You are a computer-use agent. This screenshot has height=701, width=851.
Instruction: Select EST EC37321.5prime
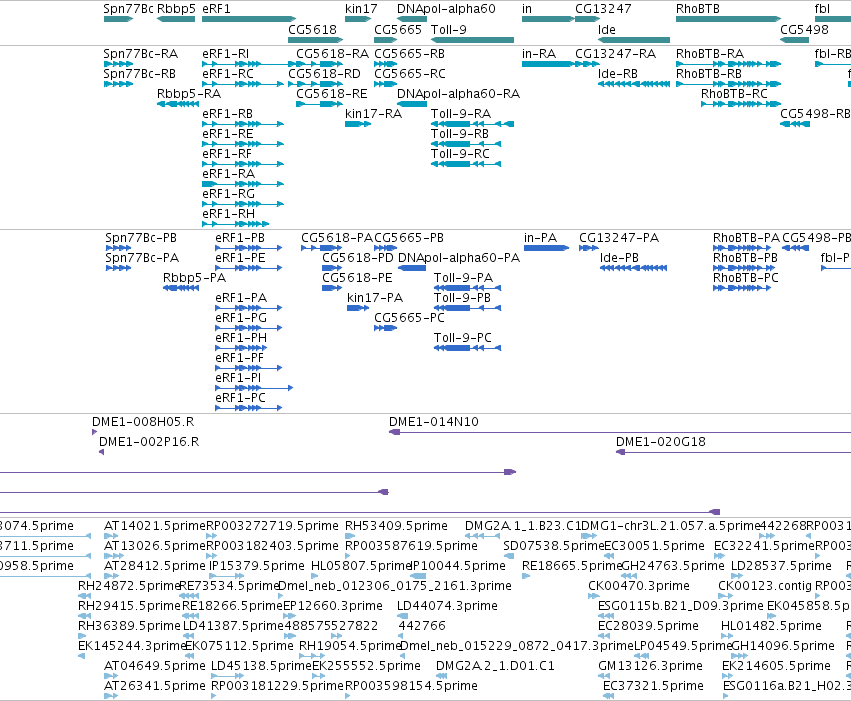653,686
